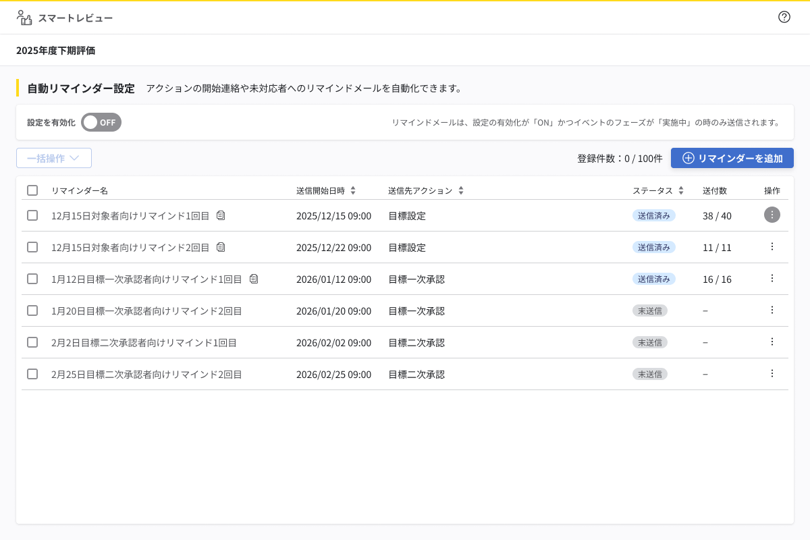Click the date 2025/12/15 09:00
810x540 pixels.
[x=334, y=216]
